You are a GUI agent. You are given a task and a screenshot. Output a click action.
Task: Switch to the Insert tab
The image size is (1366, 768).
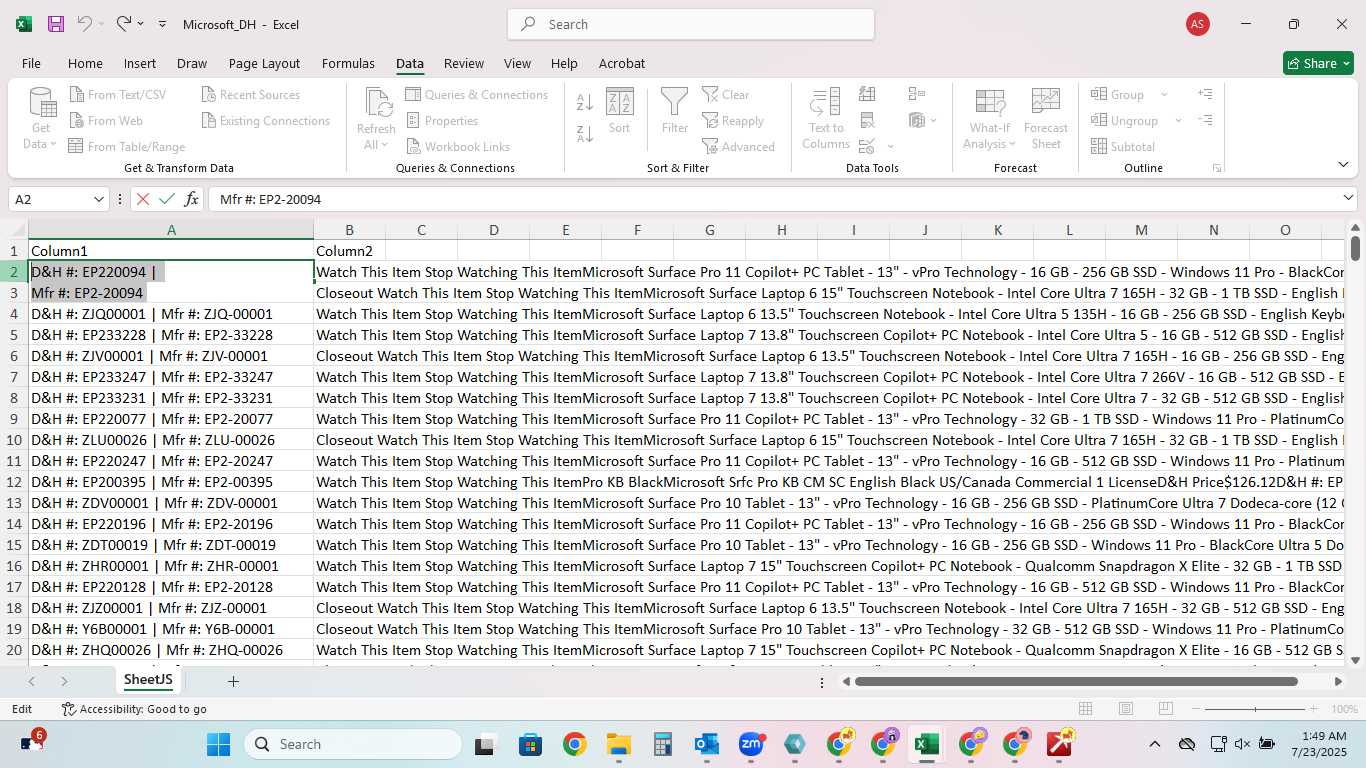coord(140,63)
